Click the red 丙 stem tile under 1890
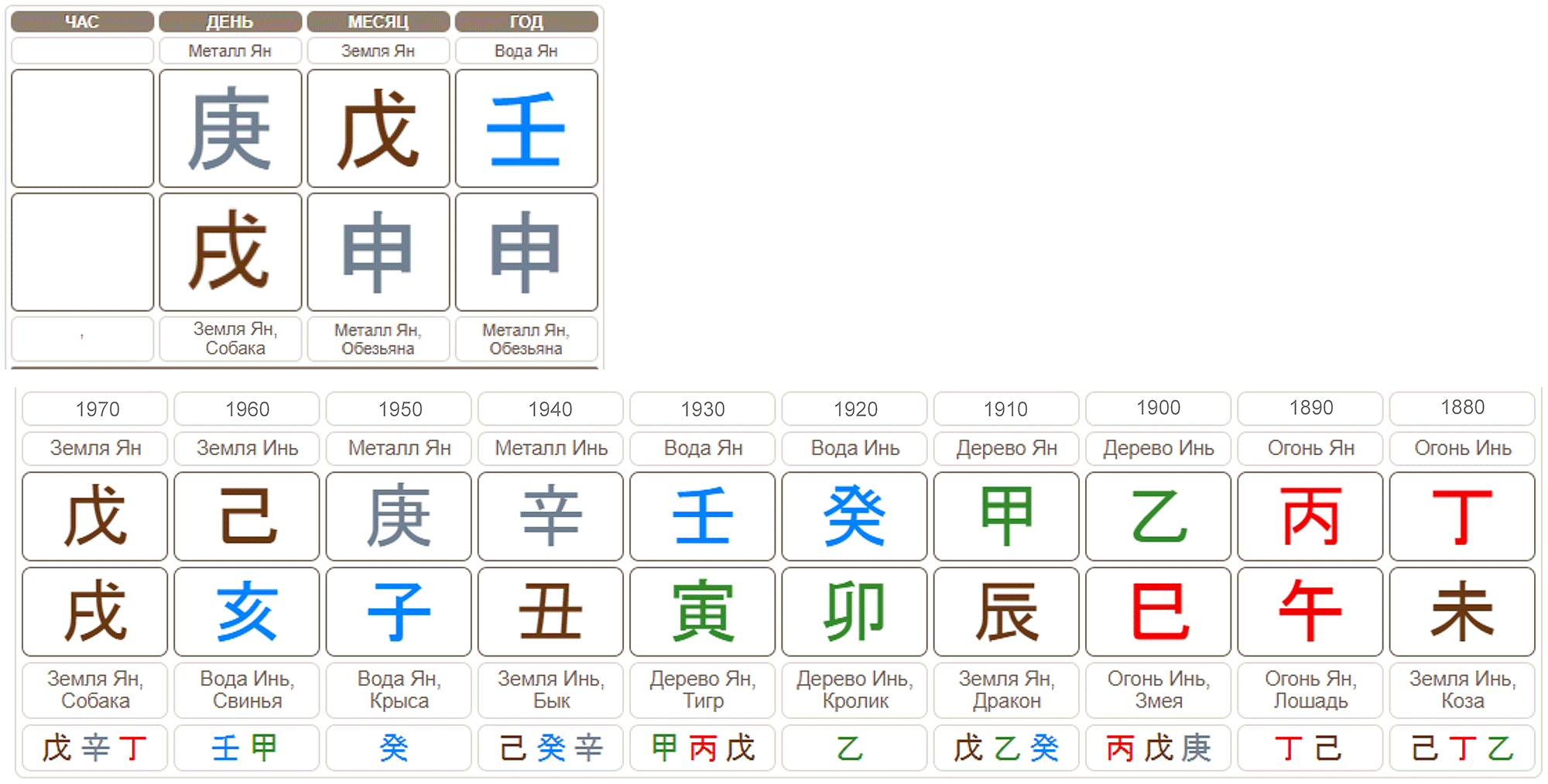Screen dimensions: 1548x784 (x=1310, y=516)
